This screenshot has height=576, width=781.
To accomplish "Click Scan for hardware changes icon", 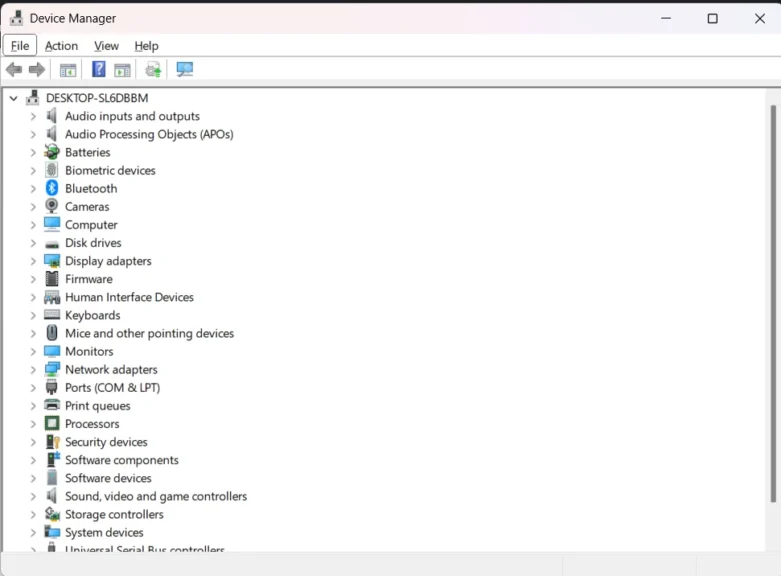I will [x=185, y=69].
